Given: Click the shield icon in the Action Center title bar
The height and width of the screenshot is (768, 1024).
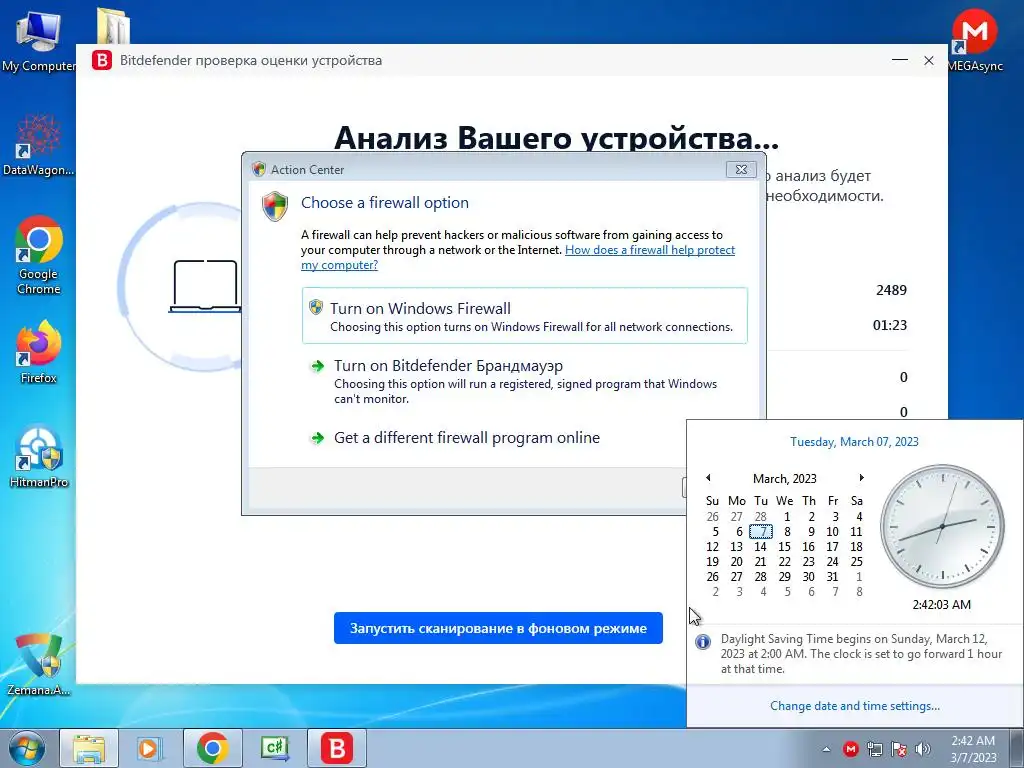Looking at the screenshot, I should 259,169.
